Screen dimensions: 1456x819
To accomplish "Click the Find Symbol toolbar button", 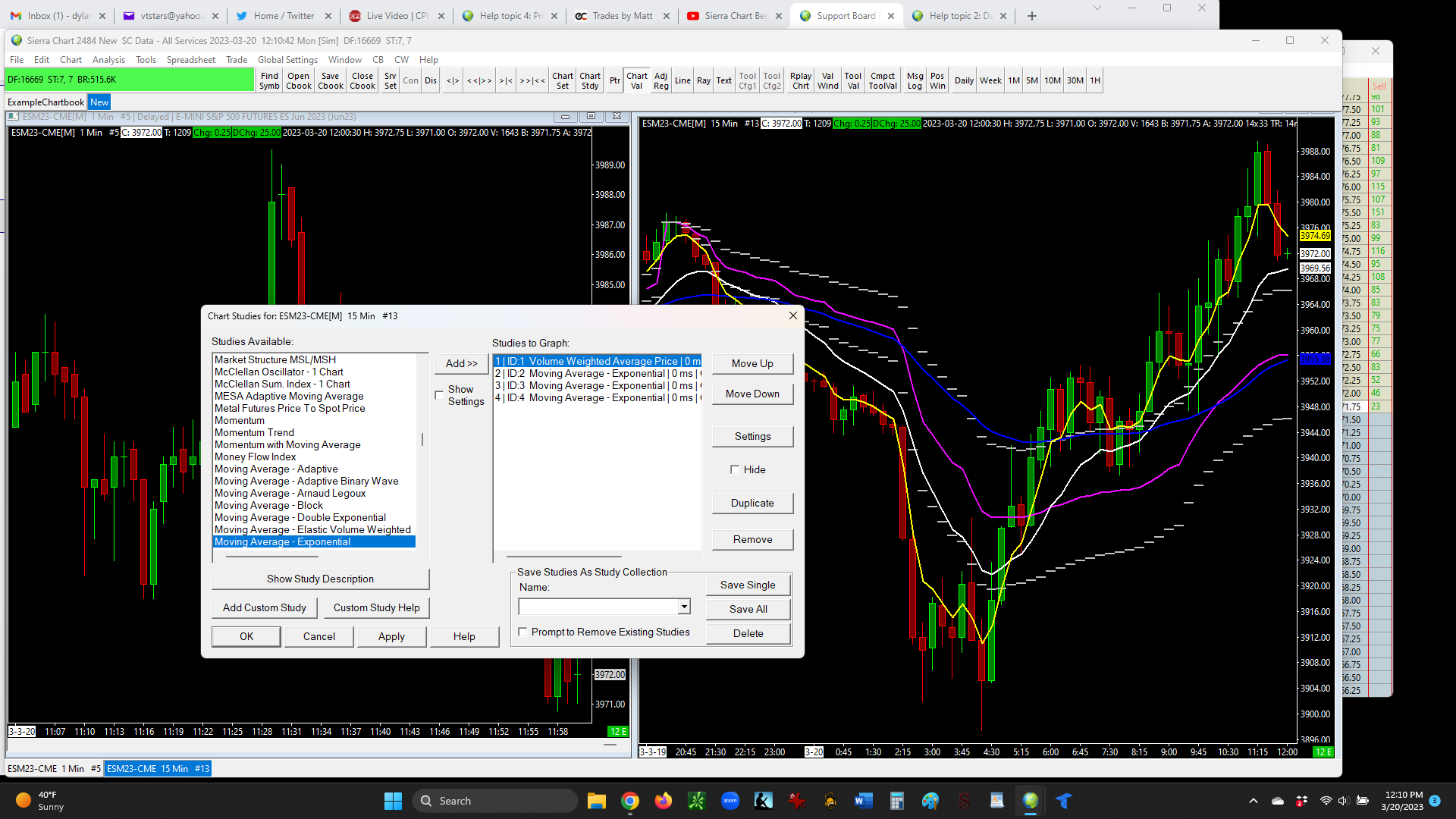I will click(269, 80).
